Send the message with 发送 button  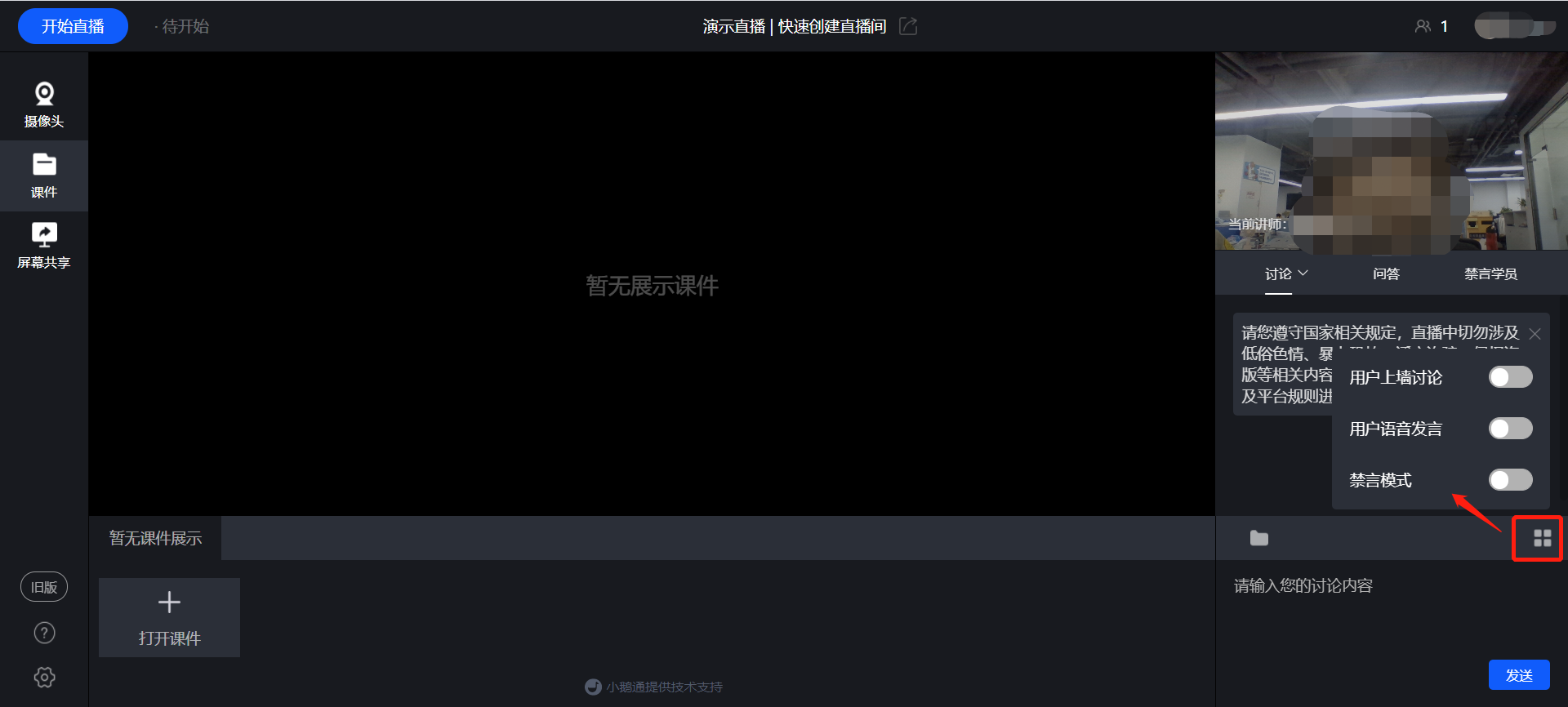click(1519, 675)
